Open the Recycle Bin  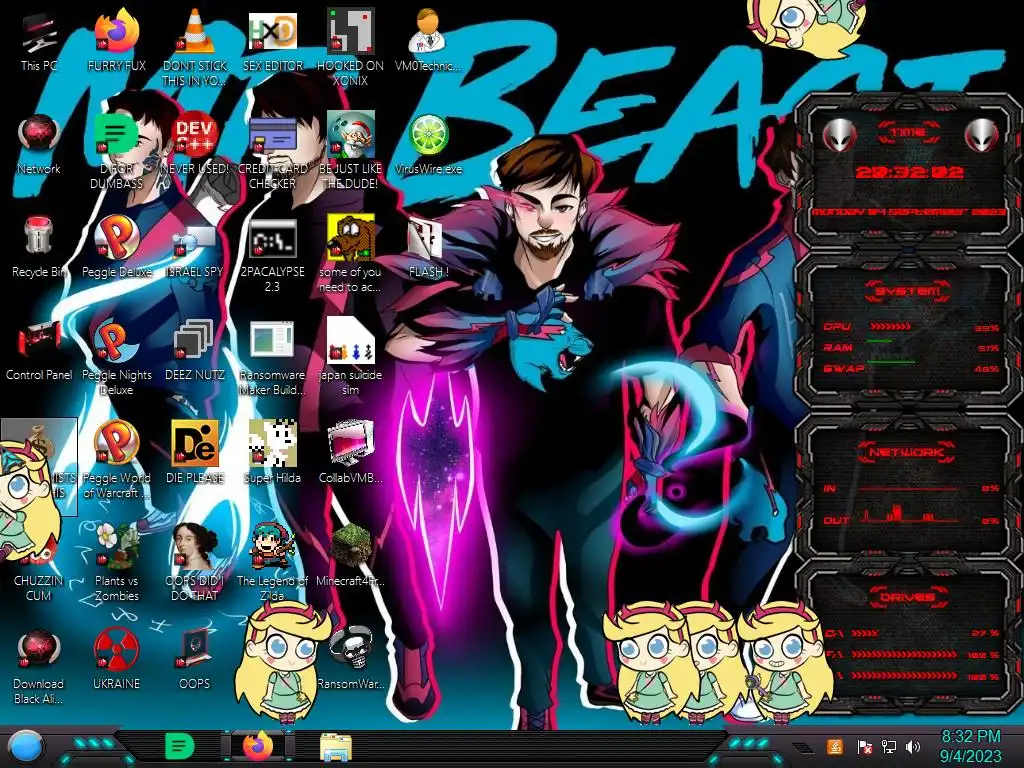click(x=39, y=248)
